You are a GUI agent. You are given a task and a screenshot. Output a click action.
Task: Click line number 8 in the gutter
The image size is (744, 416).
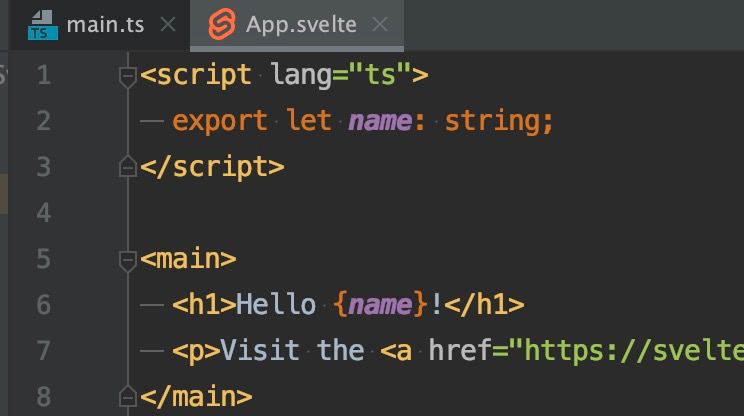point(44,397)
